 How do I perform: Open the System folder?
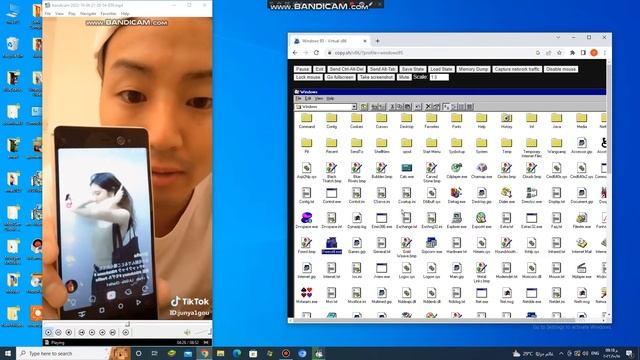[x=482, y=145]
